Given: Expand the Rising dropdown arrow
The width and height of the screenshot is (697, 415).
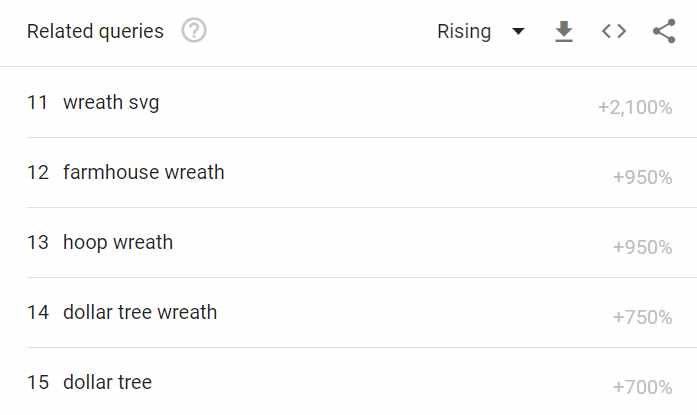Looking at the screenshot, I should click(x=518, y=31).
